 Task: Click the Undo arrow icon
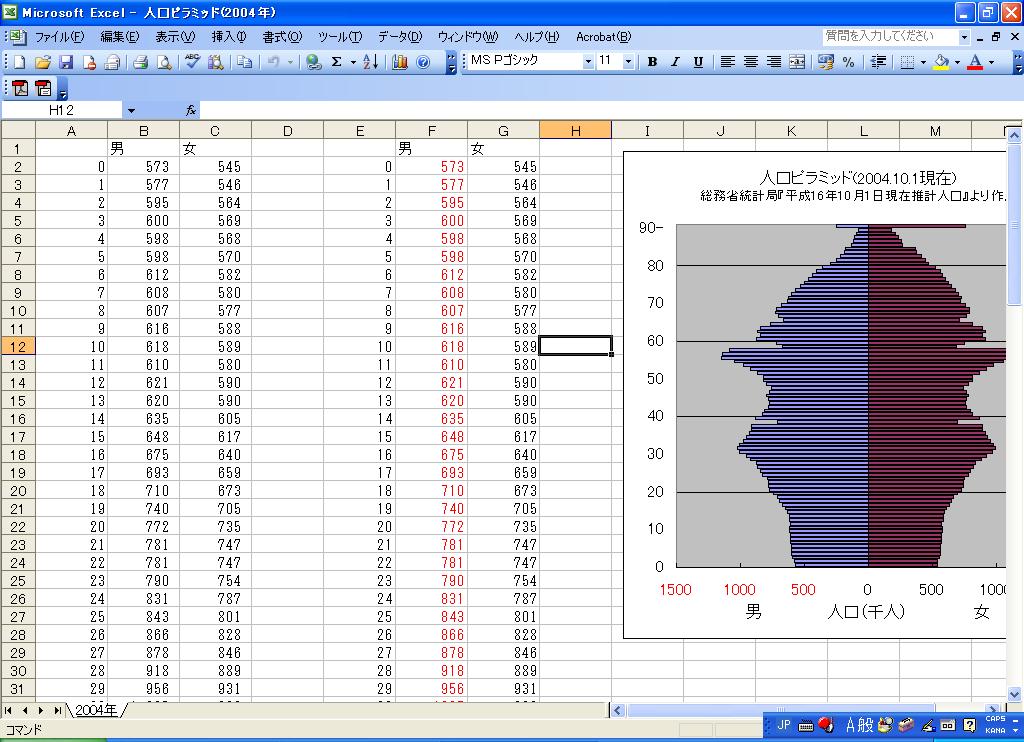pyautogui.click(x=274, y=62)
